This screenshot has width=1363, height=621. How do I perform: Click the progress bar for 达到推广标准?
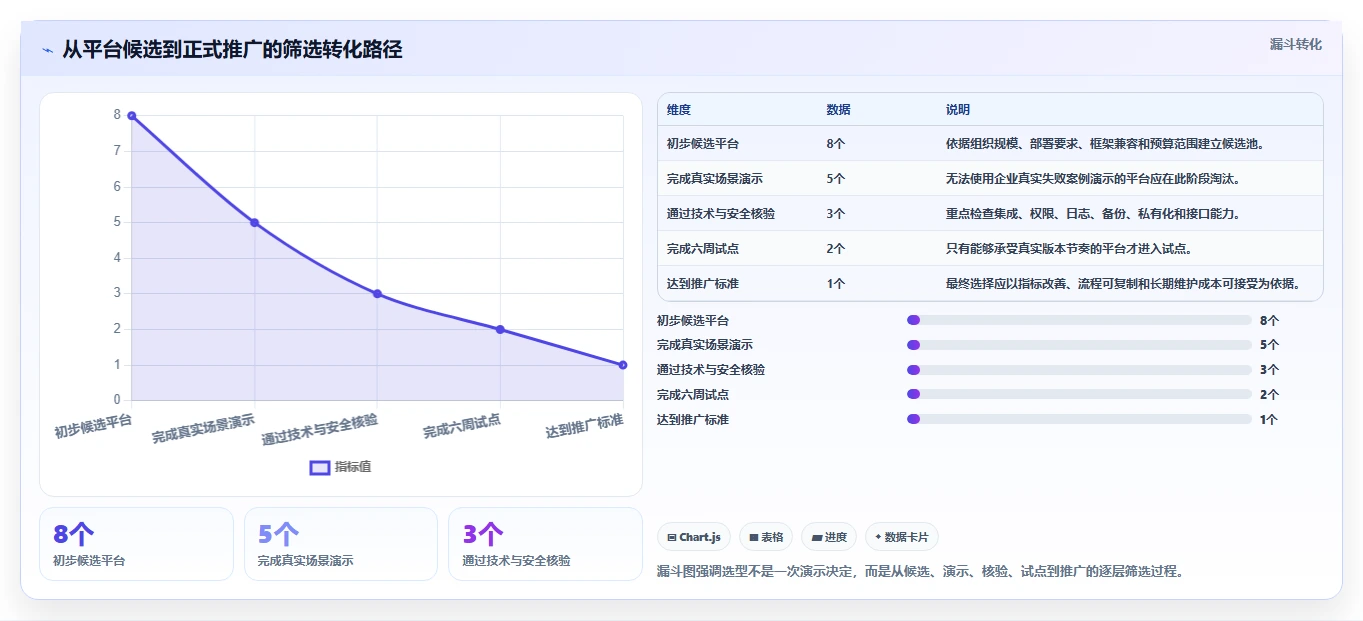[1079, 419]
